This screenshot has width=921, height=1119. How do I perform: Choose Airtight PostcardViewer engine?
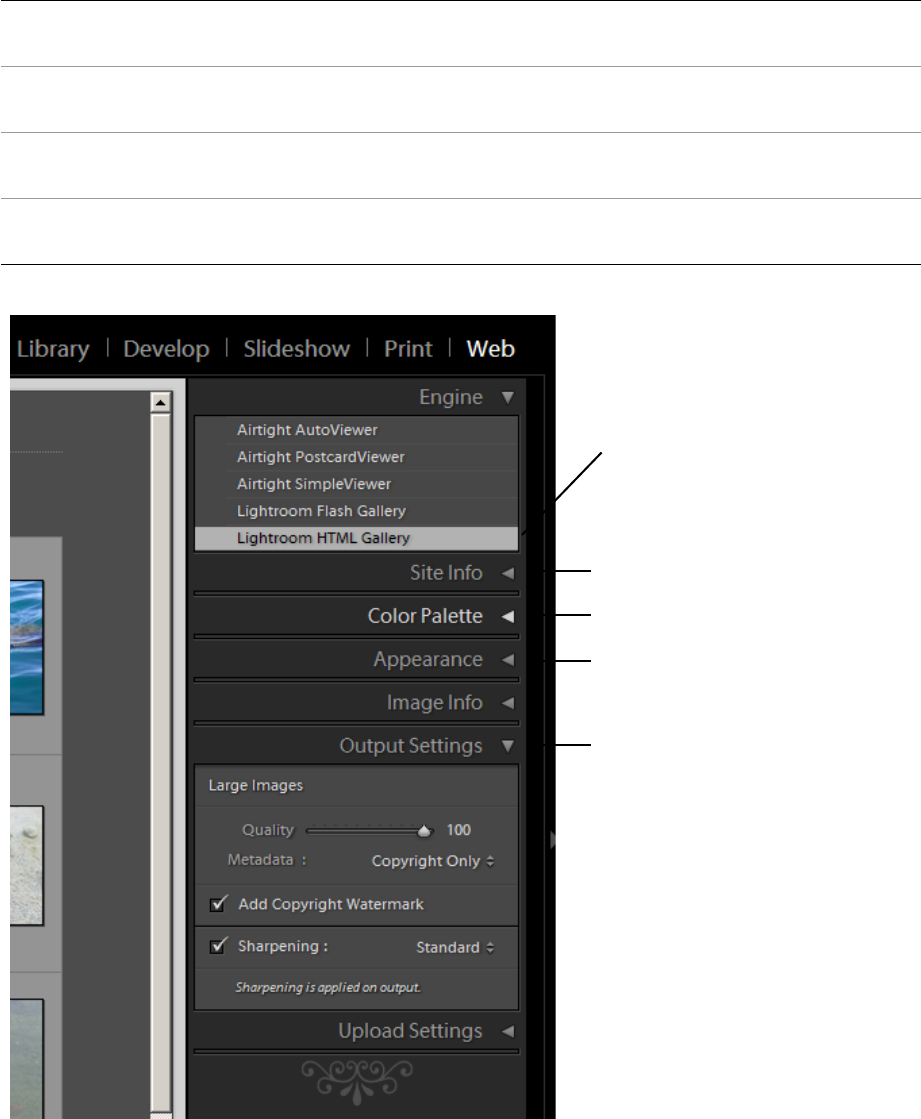tap(357, 457)
